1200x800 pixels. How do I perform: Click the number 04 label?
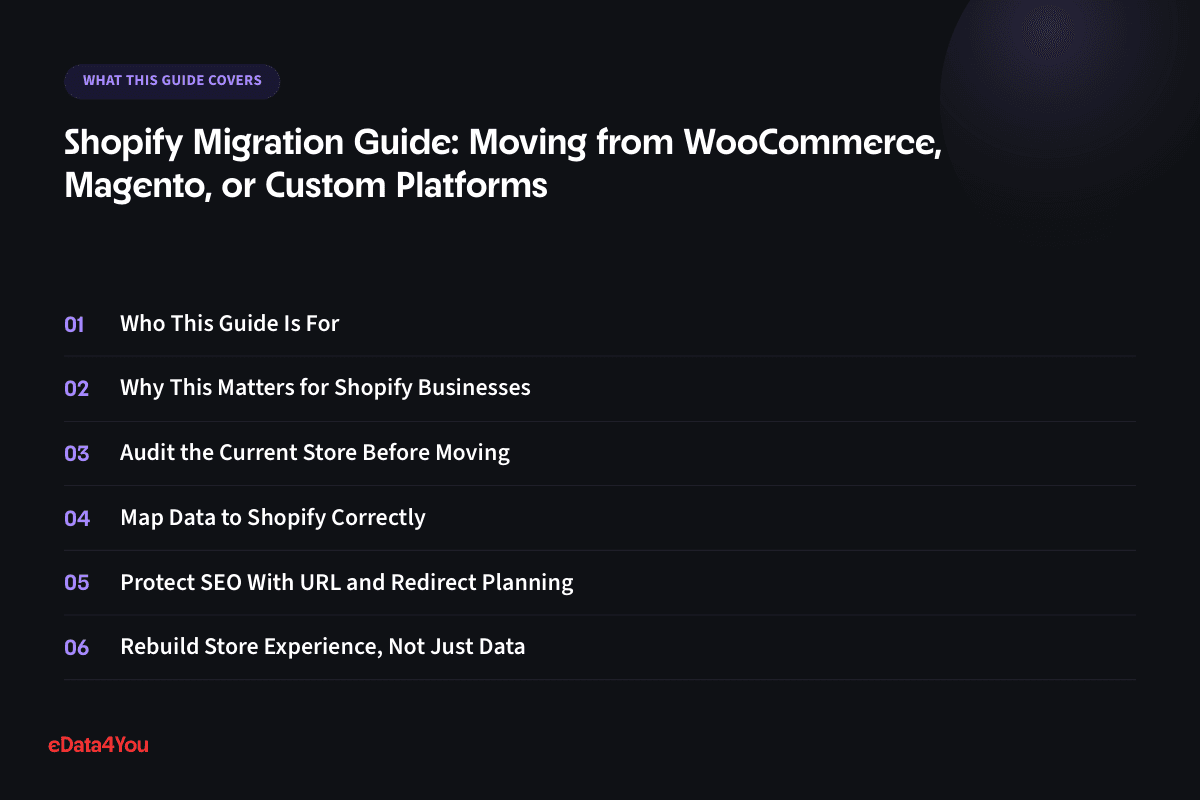pyautogui.click(x=77, y=518)
